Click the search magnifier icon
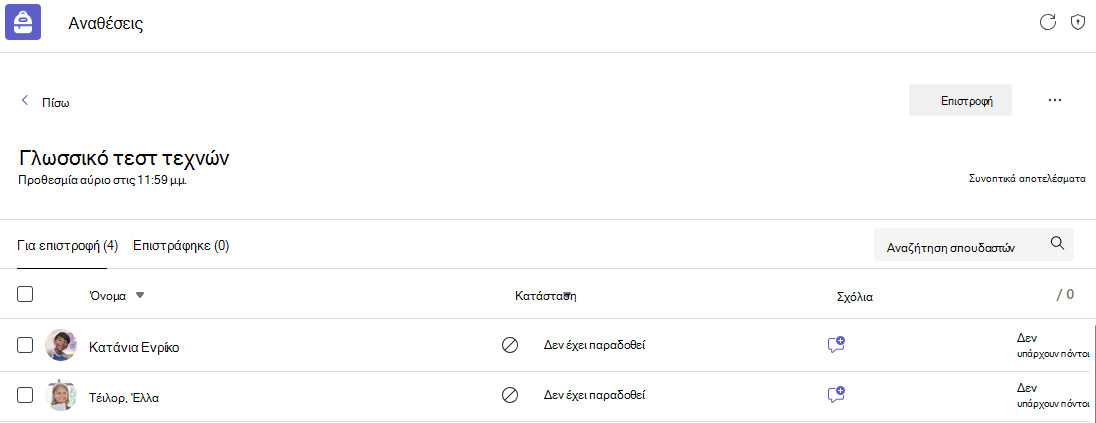Screen dimensions: 1096x423 point(1058,243)
